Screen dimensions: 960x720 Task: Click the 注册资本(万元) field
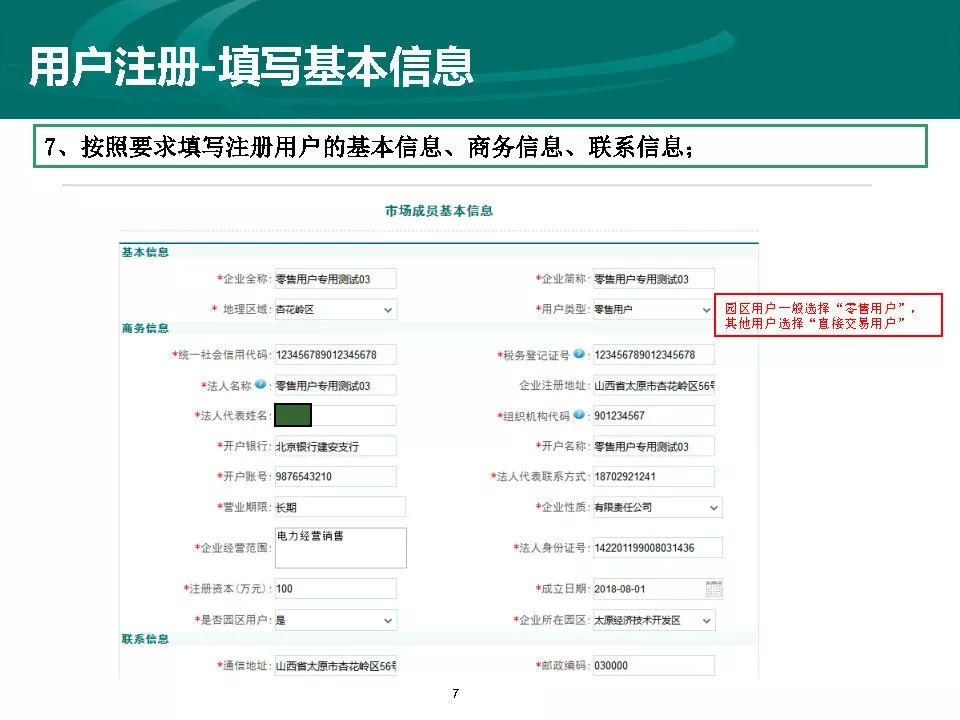[334, 589]
